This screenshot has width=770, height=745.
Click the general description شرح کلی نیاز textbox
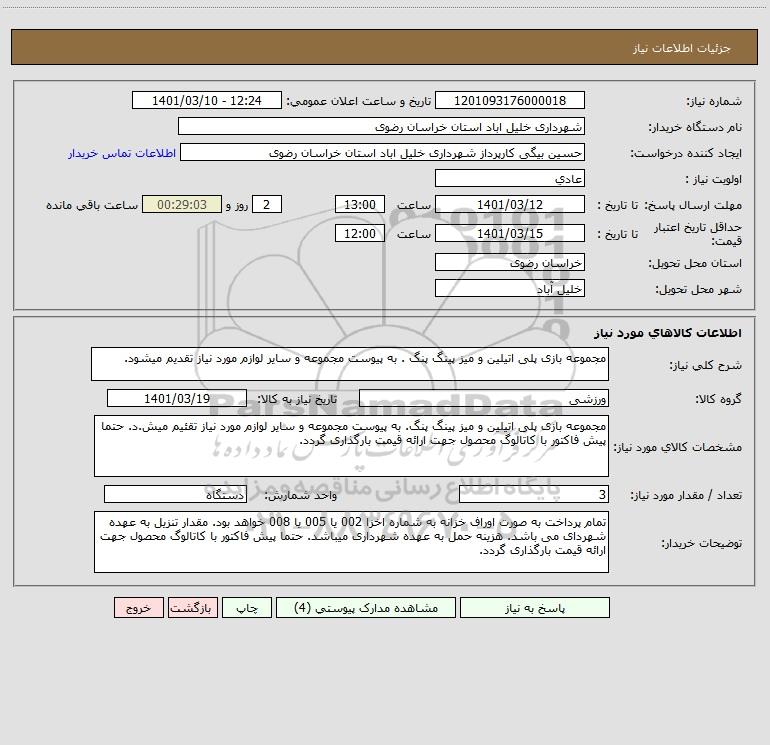350,364
